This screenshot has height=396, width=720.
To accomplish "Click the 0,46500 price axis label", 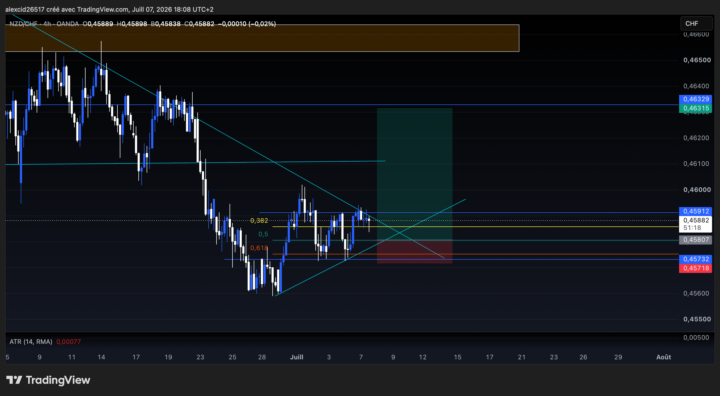I will (x=696, y=60).
